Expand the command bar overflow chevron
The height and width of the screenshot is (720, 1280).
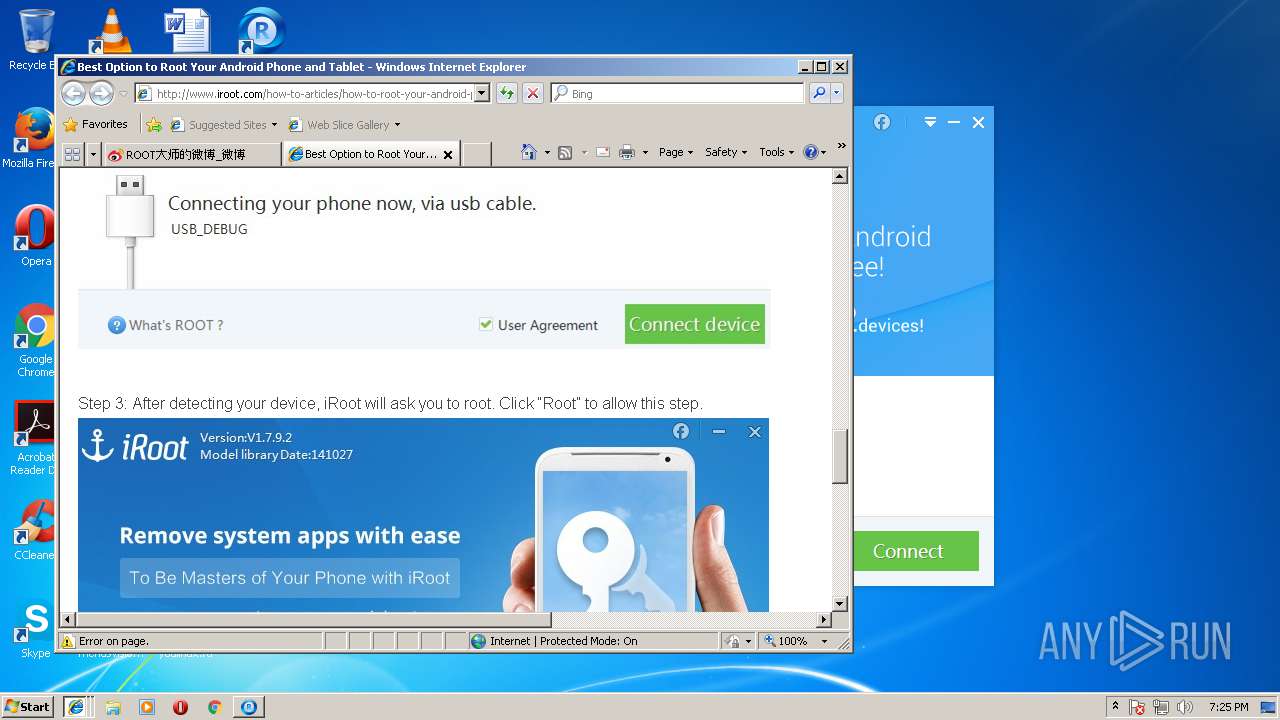pyautogui.click(x=841, y=146)
